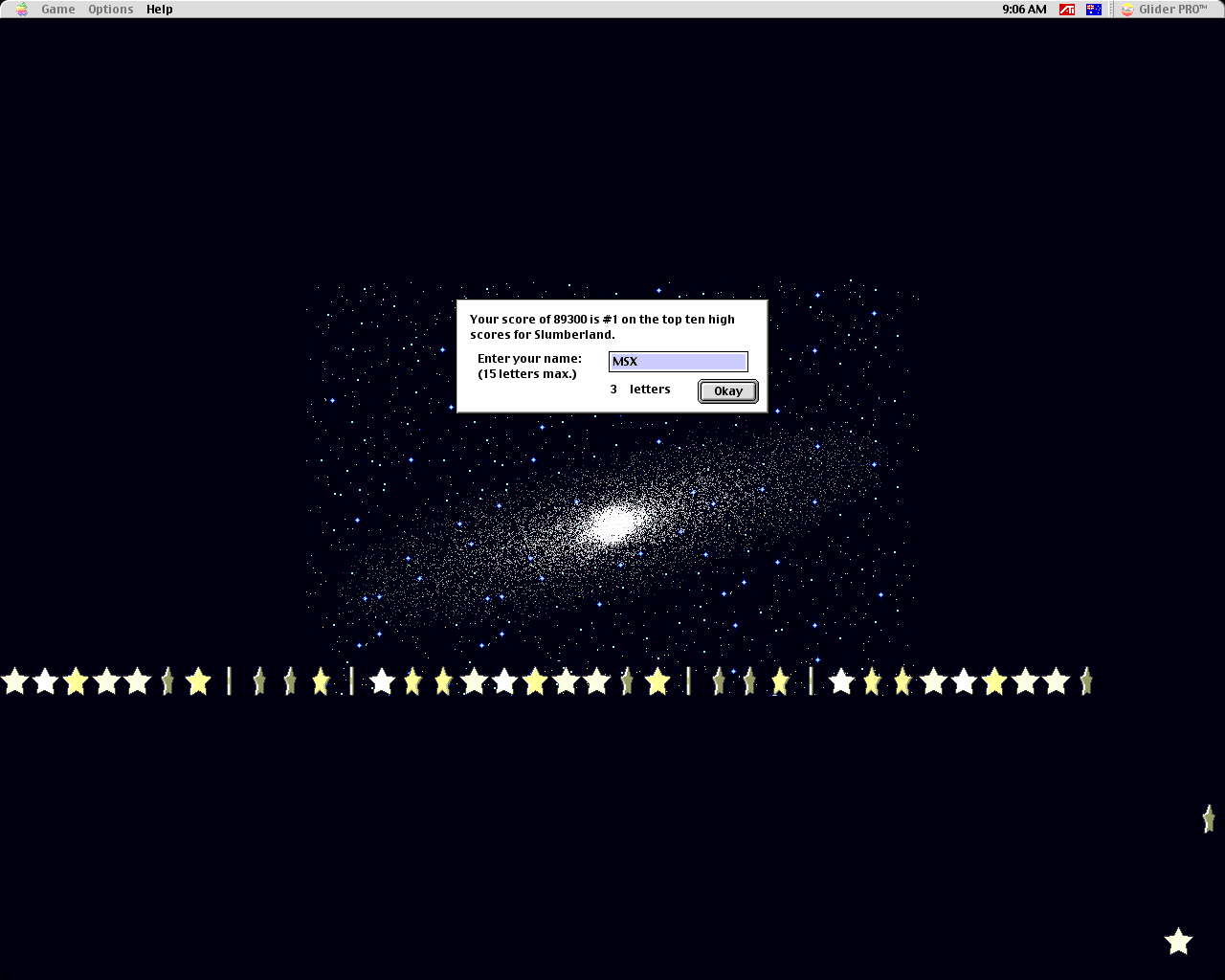Viewport: 1225px width, 980px height.
Task: Click the high score message about Slumberland
Action: pos(602,327)
